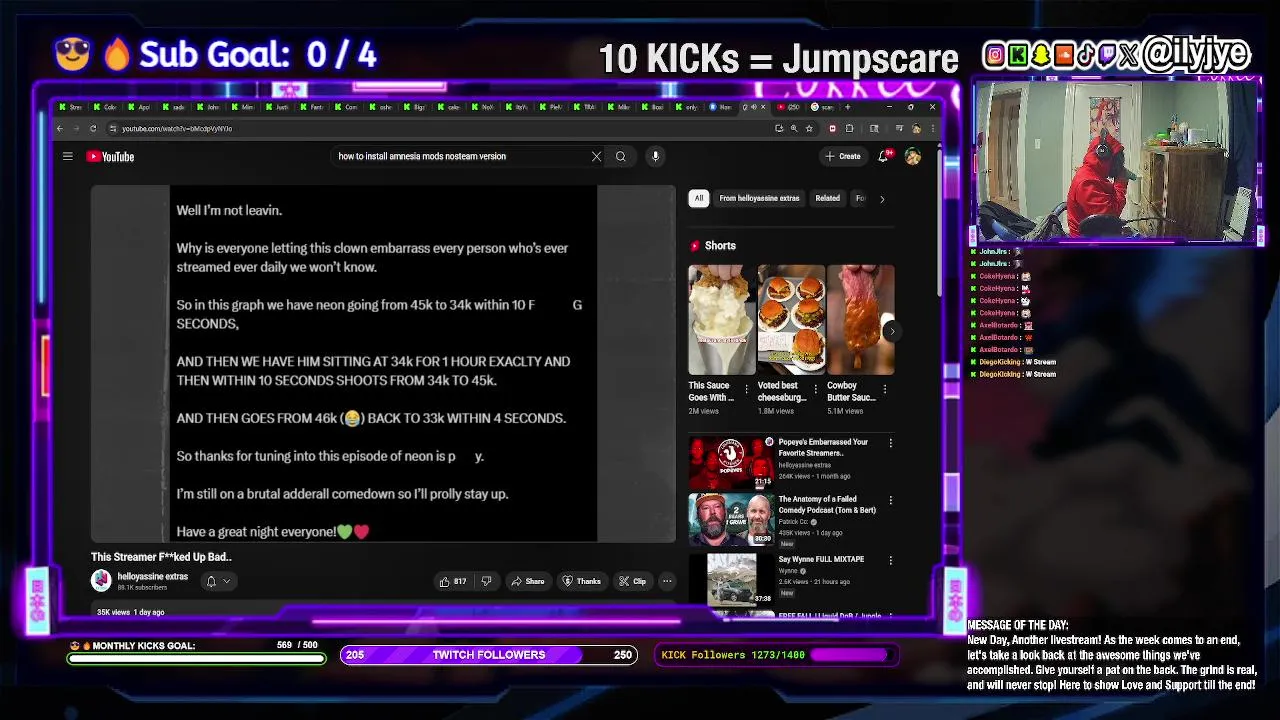Bookmark this page with the star icon
1280x720 pixels.
point(809,128)
